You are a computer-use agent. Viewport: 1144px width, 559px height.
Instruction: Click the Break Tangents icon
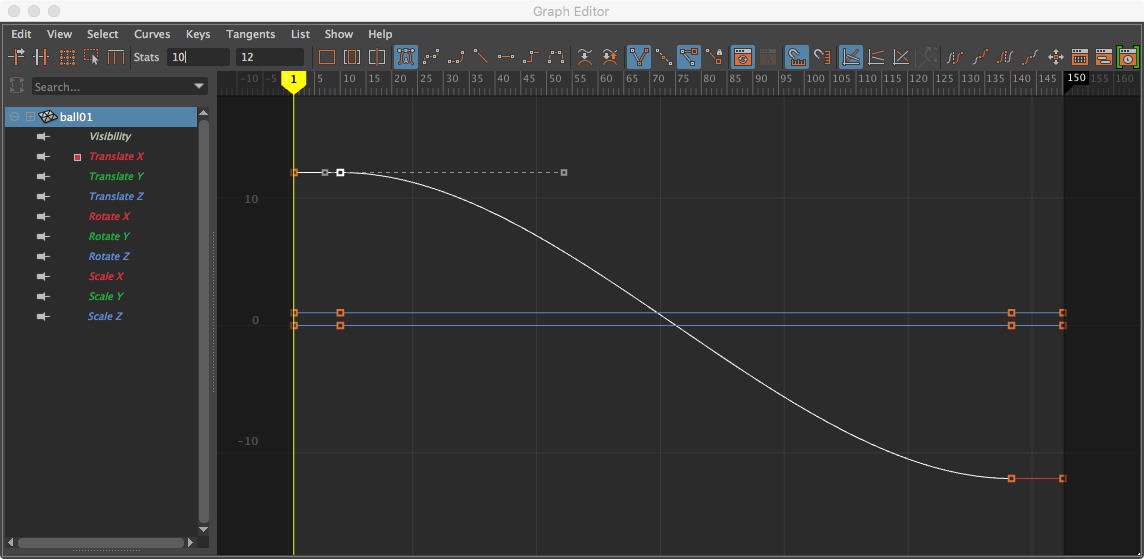[x=639, y=57]
